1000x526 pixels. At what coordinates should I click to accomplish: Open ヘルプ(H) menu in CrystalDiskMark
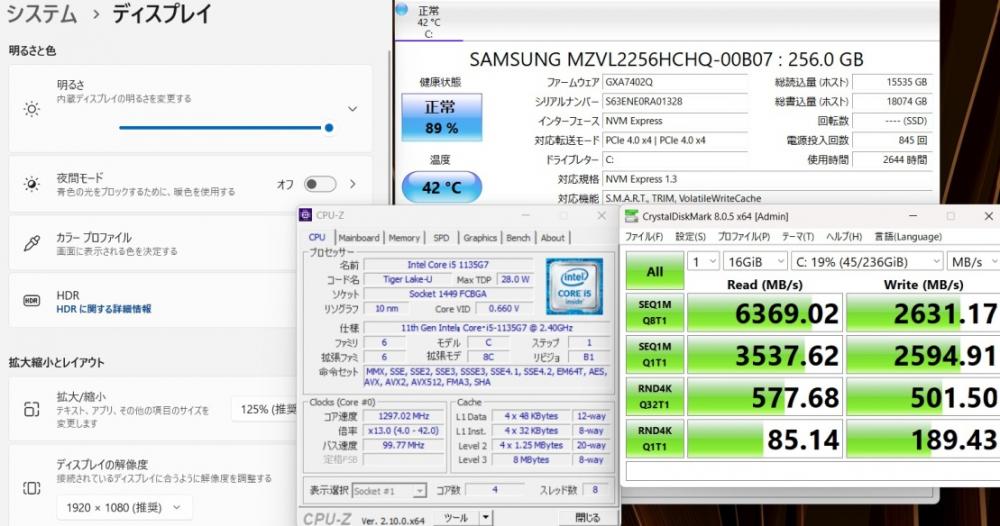844,237
